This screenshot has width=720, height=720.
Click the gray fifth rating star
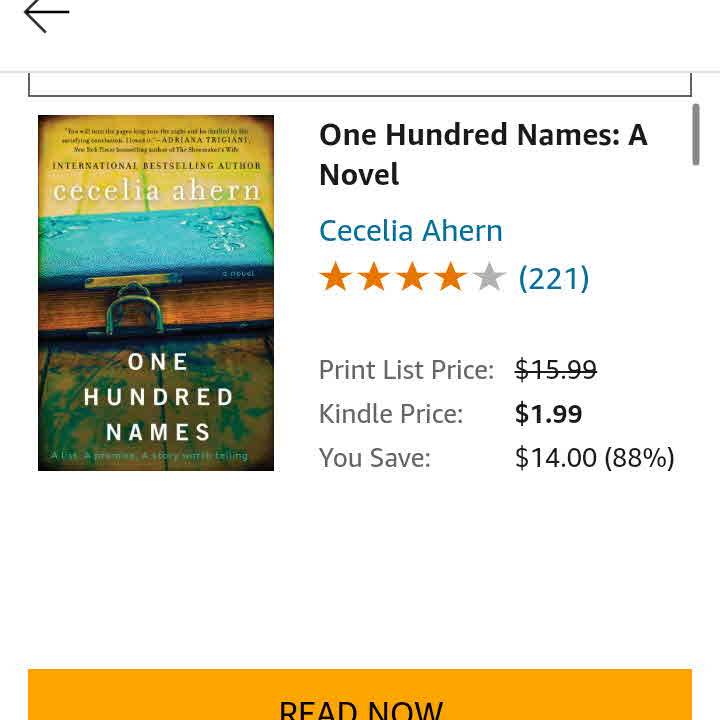(x=489, y=278)
